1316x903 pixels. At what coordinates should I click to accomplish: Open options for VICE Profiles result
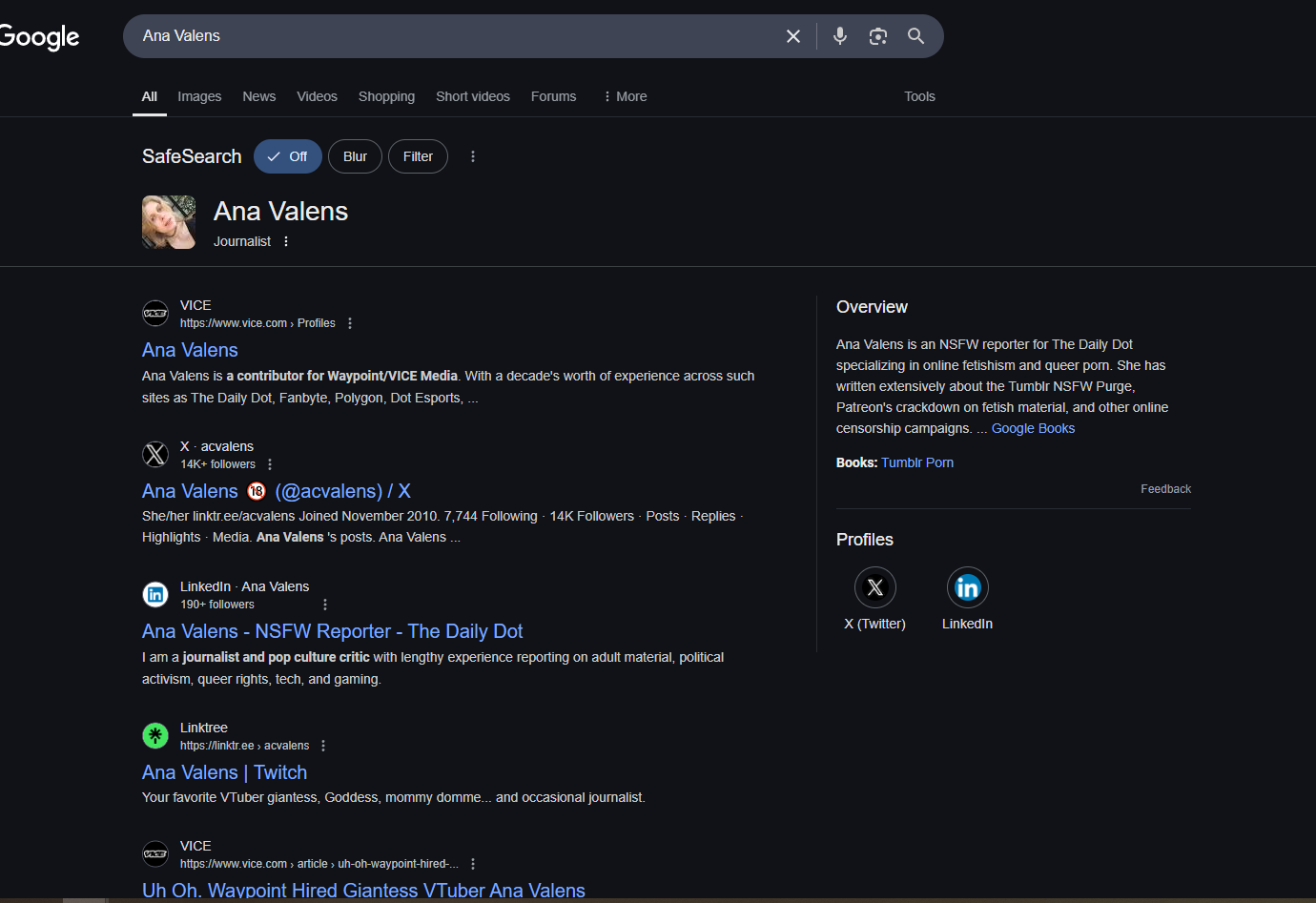[350, 323]
